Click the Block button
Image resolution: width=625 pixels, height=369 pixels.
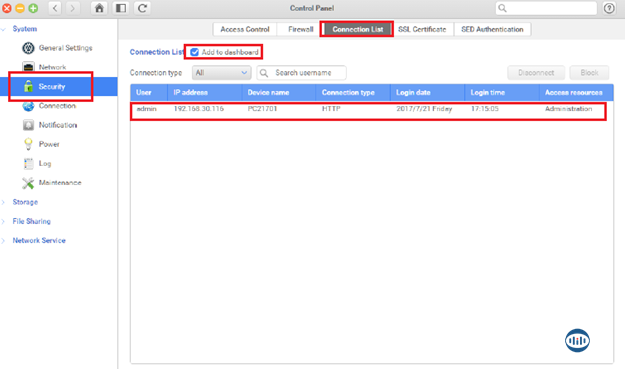[x=589, y=73]
